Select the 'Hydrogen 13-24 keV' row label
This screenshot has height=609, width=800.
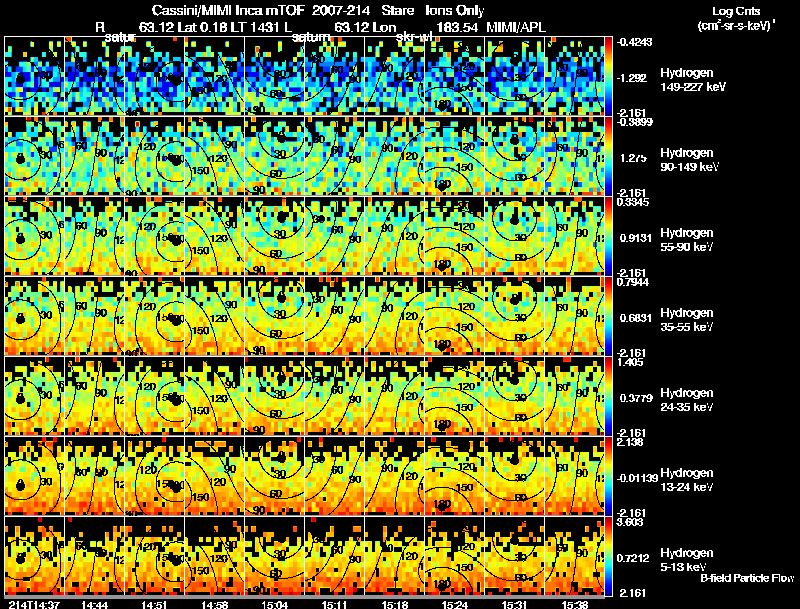(x=686, y=479)
